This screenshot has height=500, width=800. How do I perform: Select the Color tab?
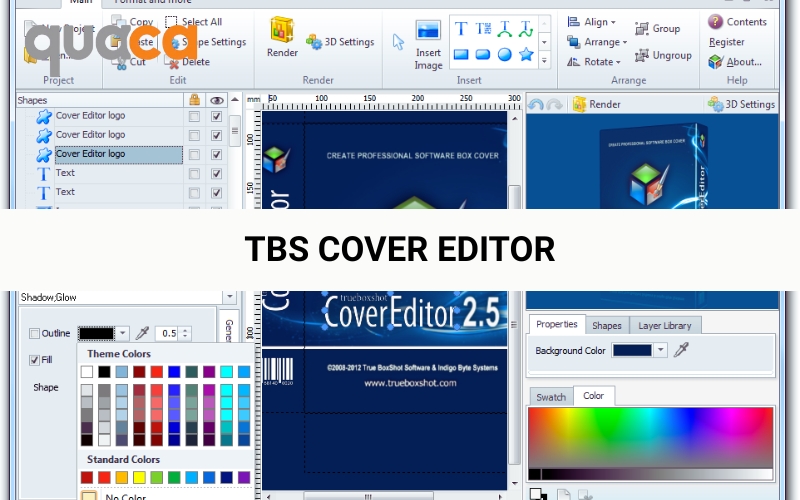click(x=593, y=395)
